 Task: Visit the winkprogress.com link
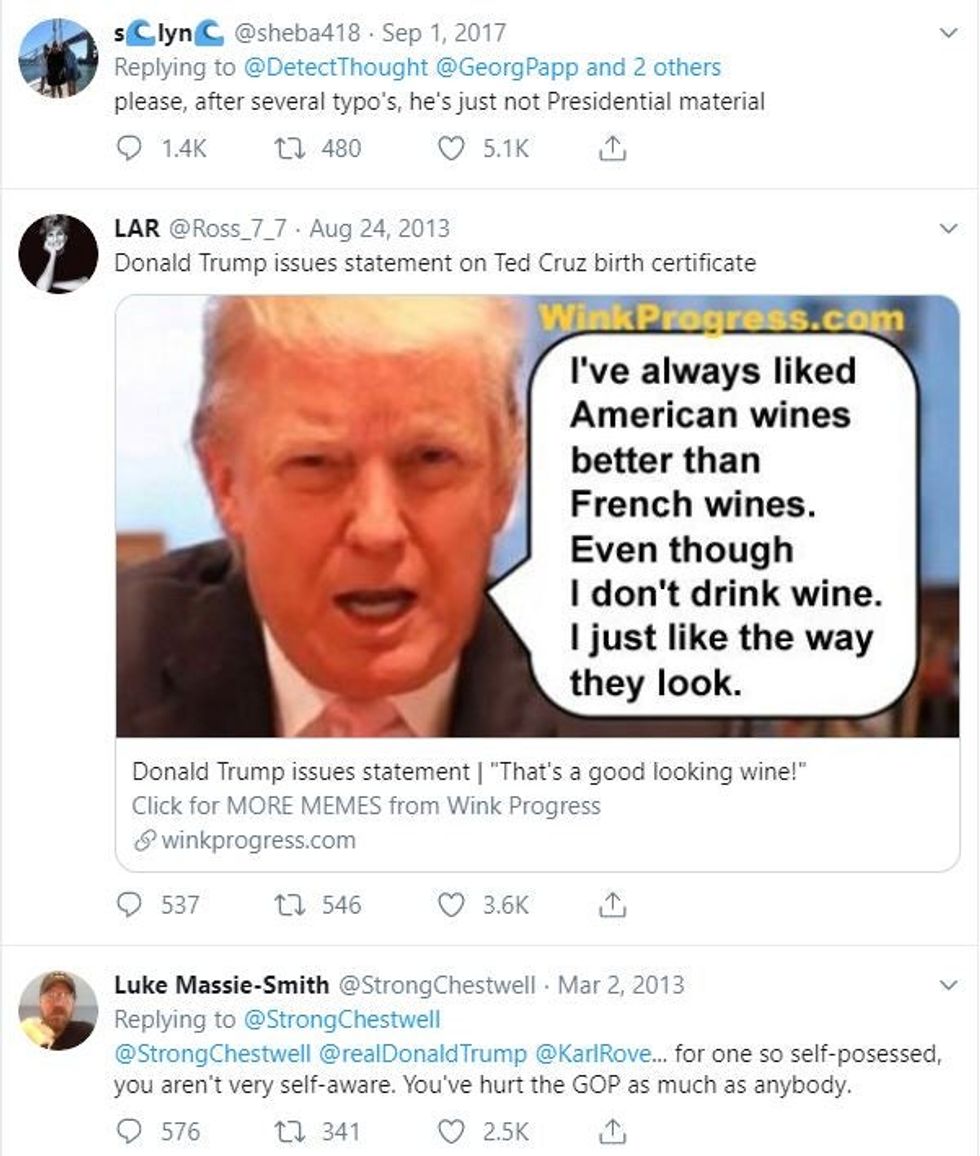(x=257, y=841)
